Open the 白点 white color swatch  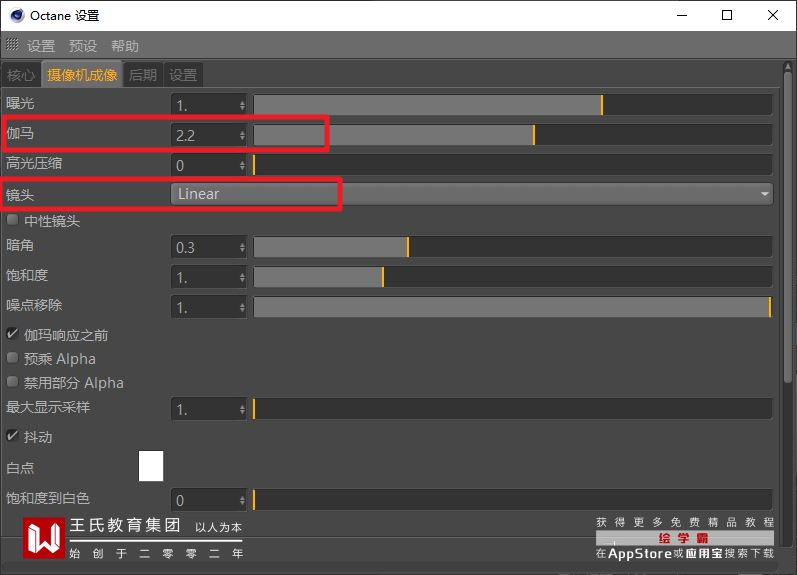151,466
